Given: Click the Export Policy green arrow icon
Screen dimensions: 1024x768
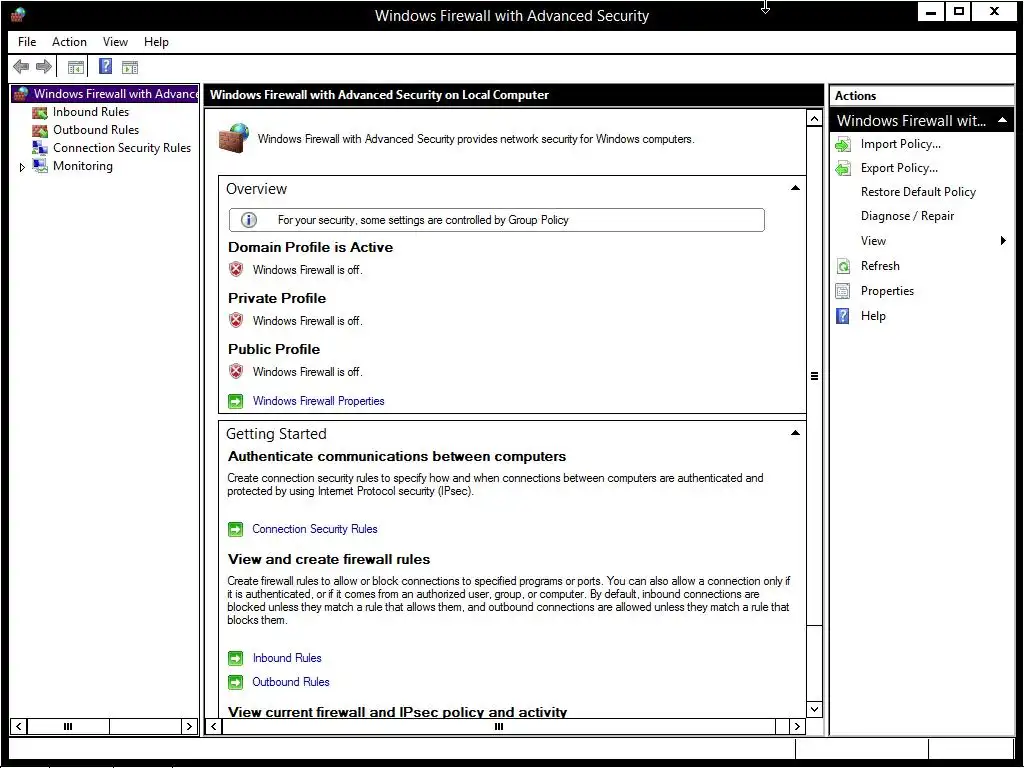Looking at the screenshot, I should [843, 168].
